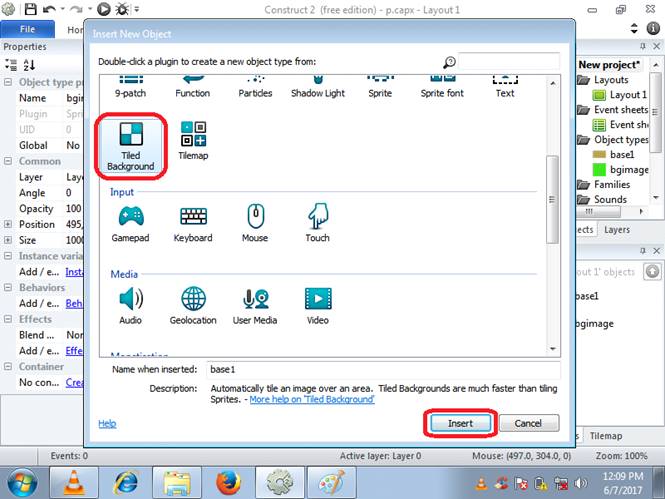Image resolution: width=665 pixels, height=499 pixels.
Task: Click the Redo arrow in quick toolbar
Action: [76, 9]
